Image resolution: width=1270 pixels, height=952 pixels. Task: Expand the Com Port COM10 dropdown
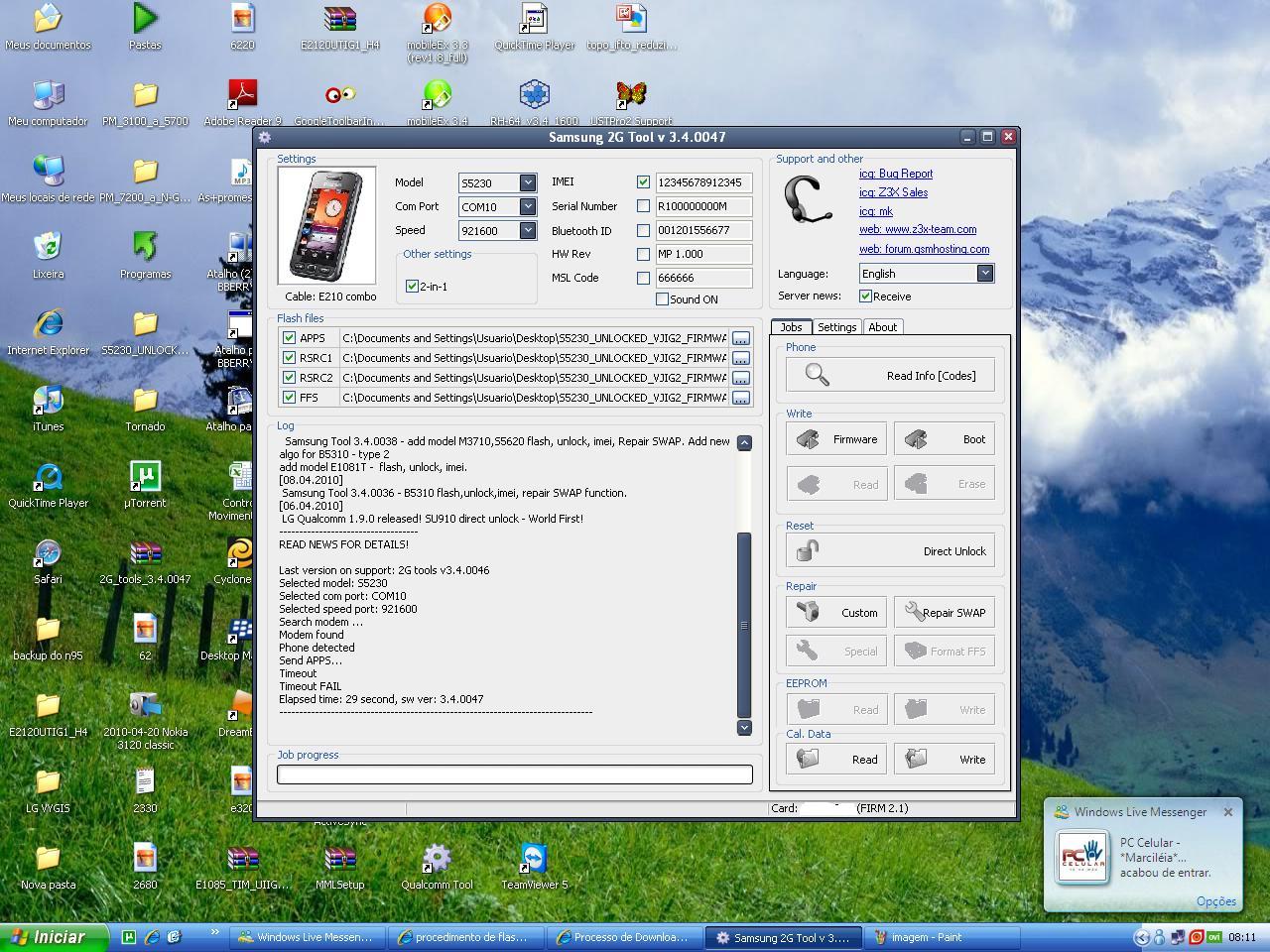click(528, 206)
